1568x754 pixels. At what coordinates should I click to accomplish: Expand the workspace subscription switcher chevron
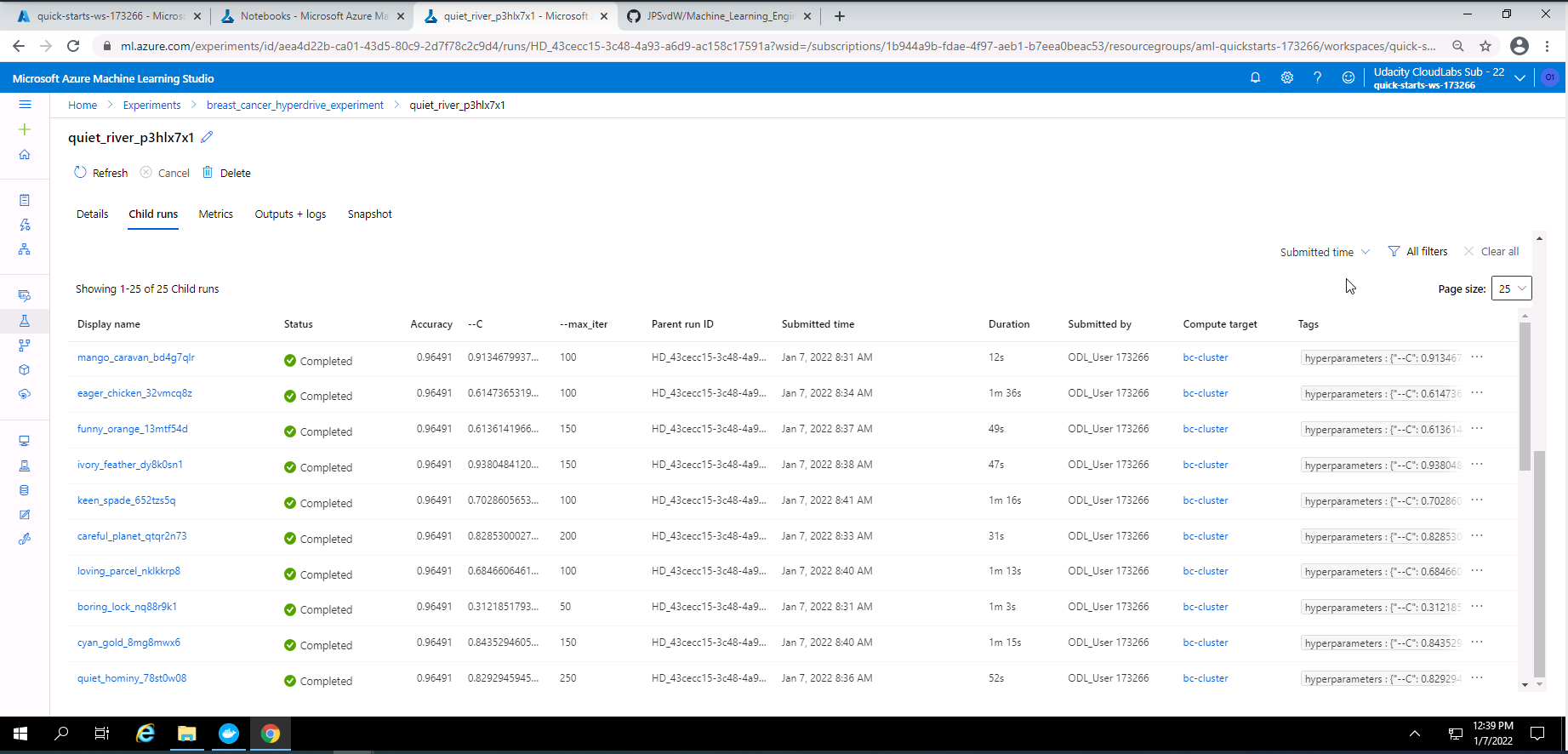point(1520,78)
